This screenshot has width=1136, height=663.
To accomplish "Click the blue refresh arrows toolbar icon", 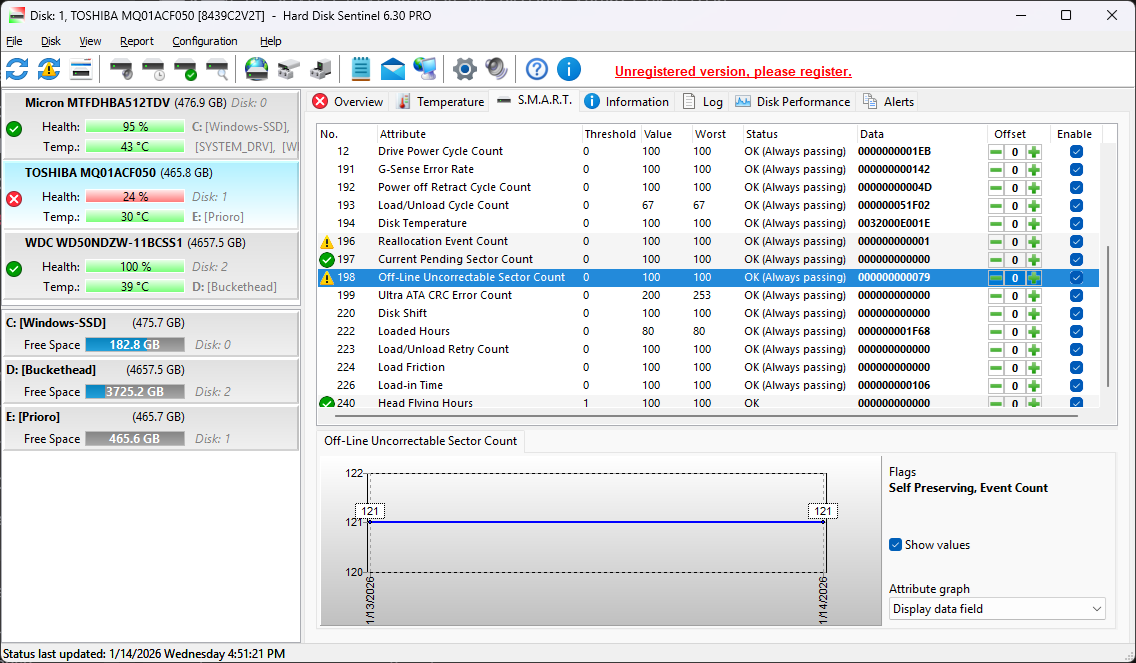I will click(17, 69).
